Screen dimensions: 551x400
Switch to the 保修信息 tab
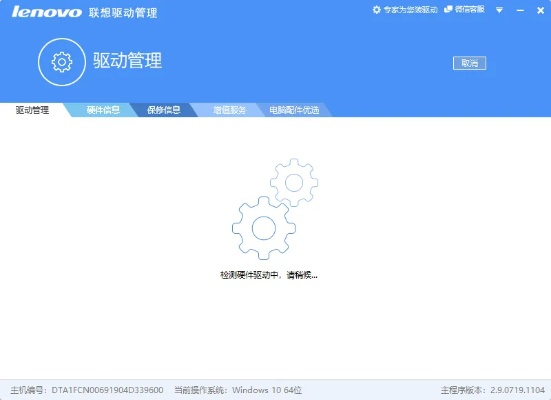click(x=164, y=110)
